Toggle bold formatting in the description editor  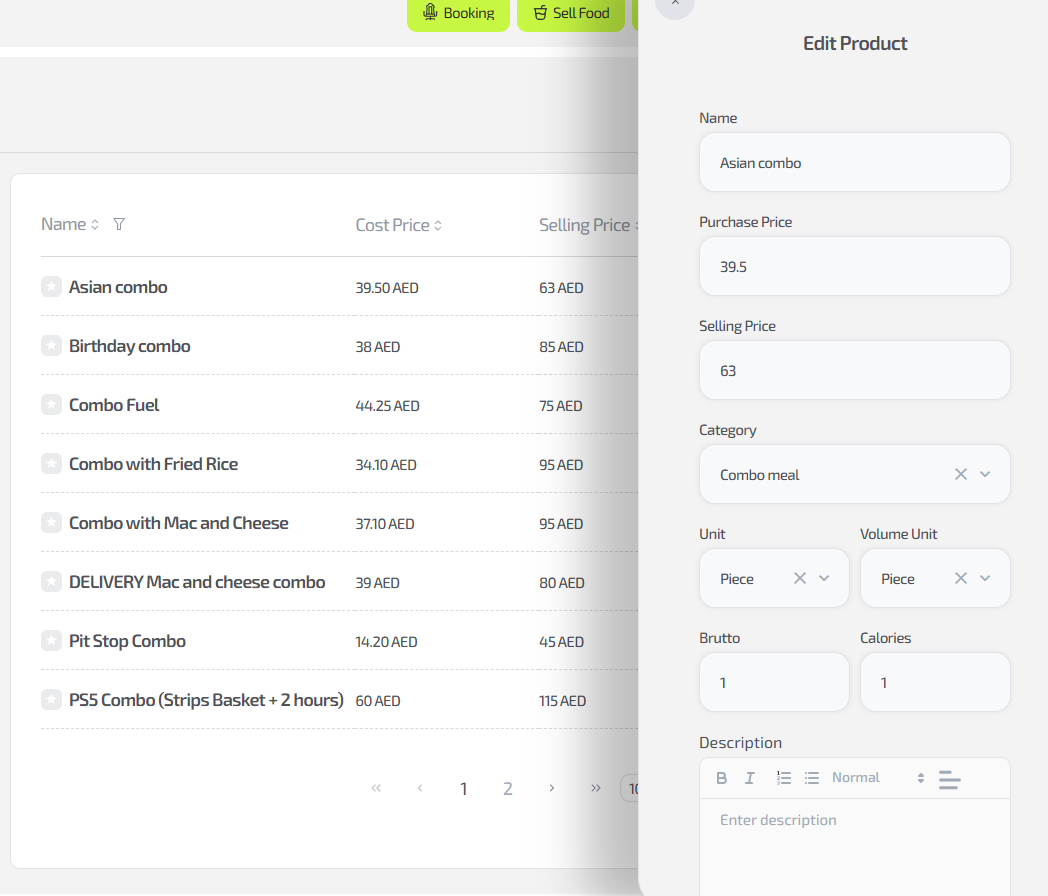coord(722,778)
